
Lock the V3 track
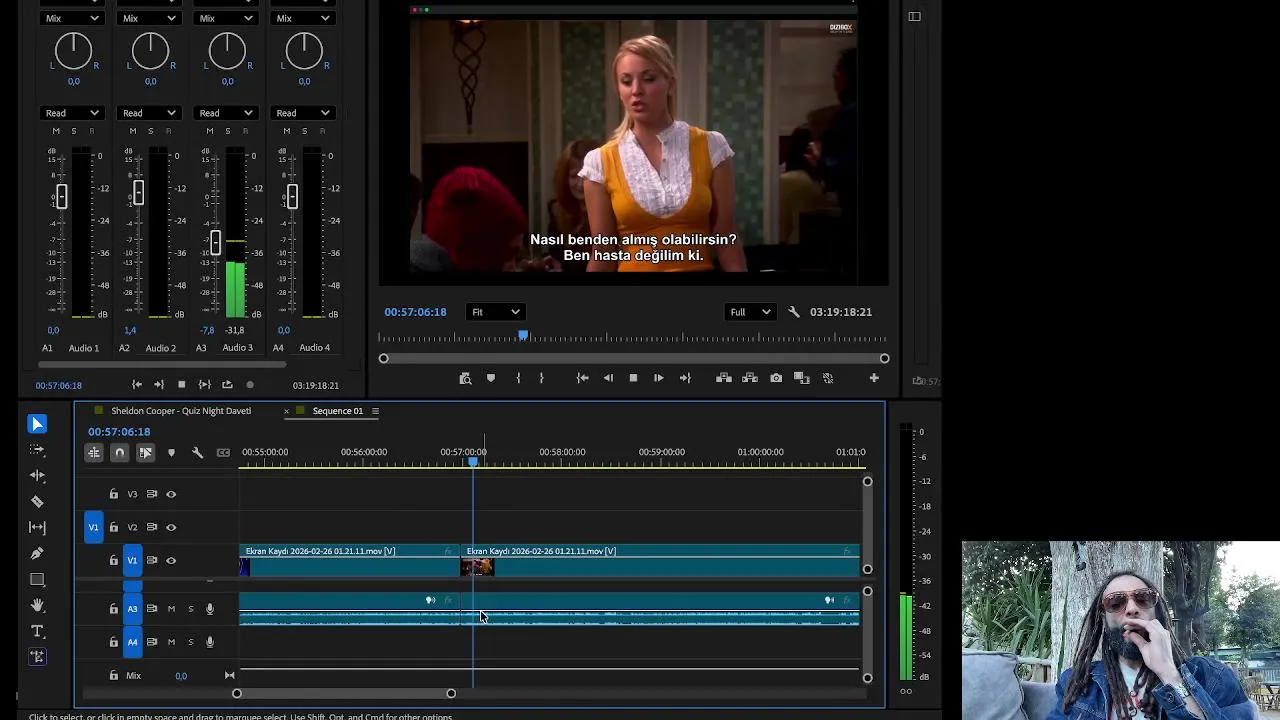[x=113, y=494]
